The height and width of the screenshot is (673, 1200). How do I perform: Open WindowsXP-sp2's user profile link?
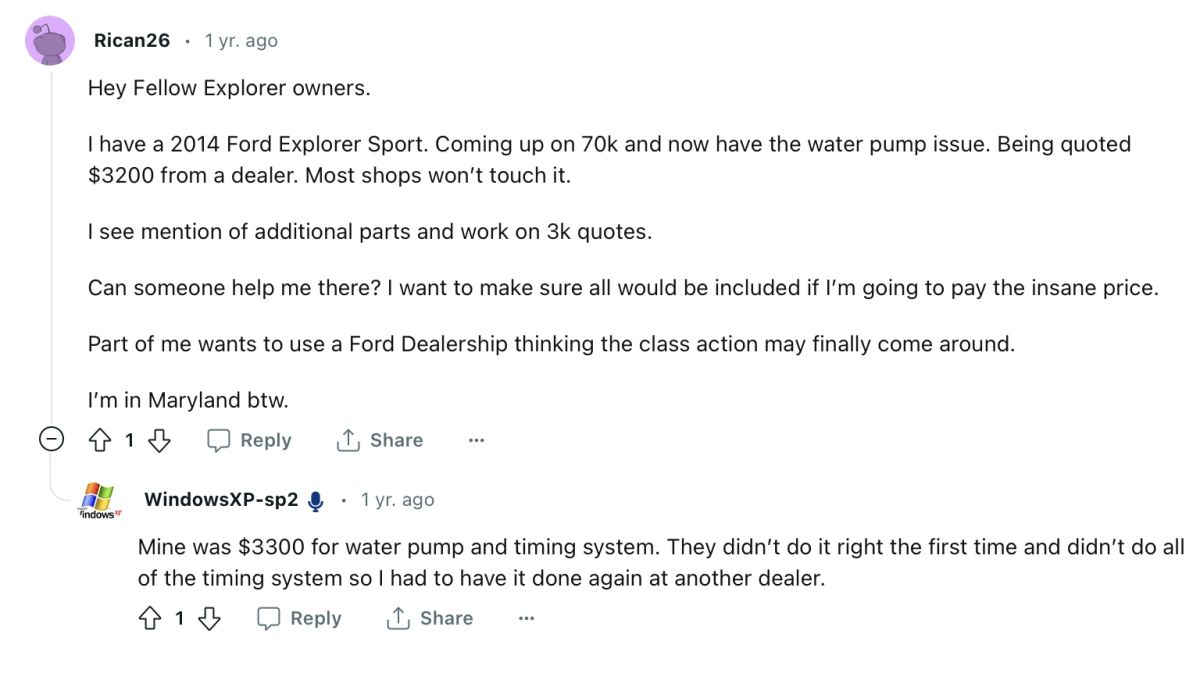221,500
